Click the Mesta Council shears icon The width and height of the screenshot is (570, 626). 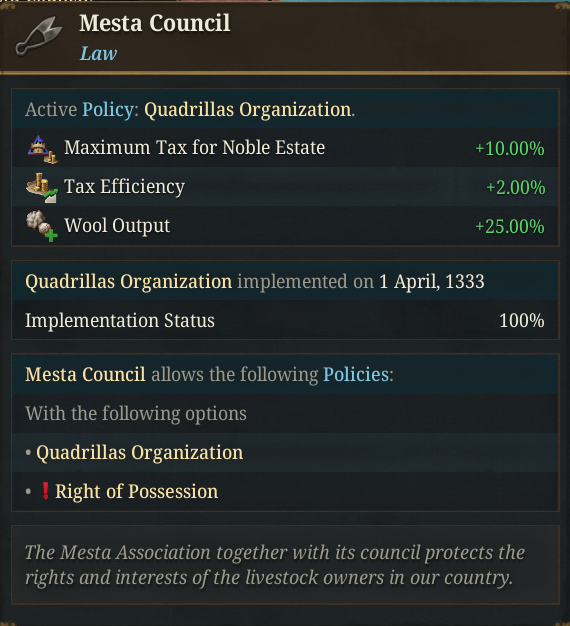pos(39,36)
